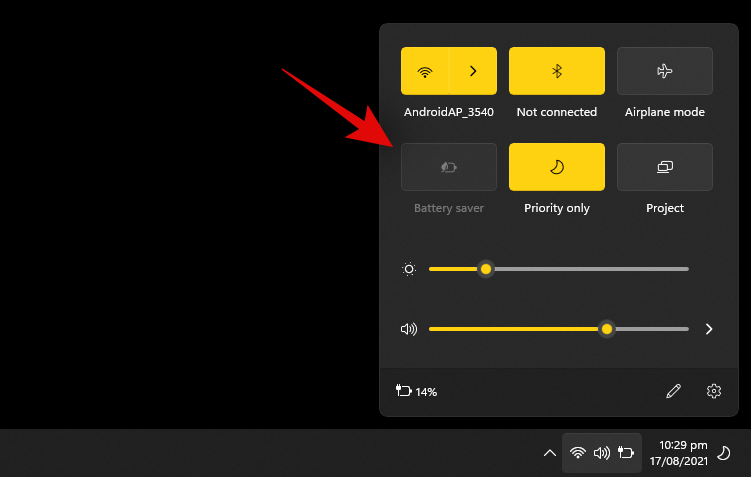Disable the Priority only focus assist tile

tap(557, 167)
